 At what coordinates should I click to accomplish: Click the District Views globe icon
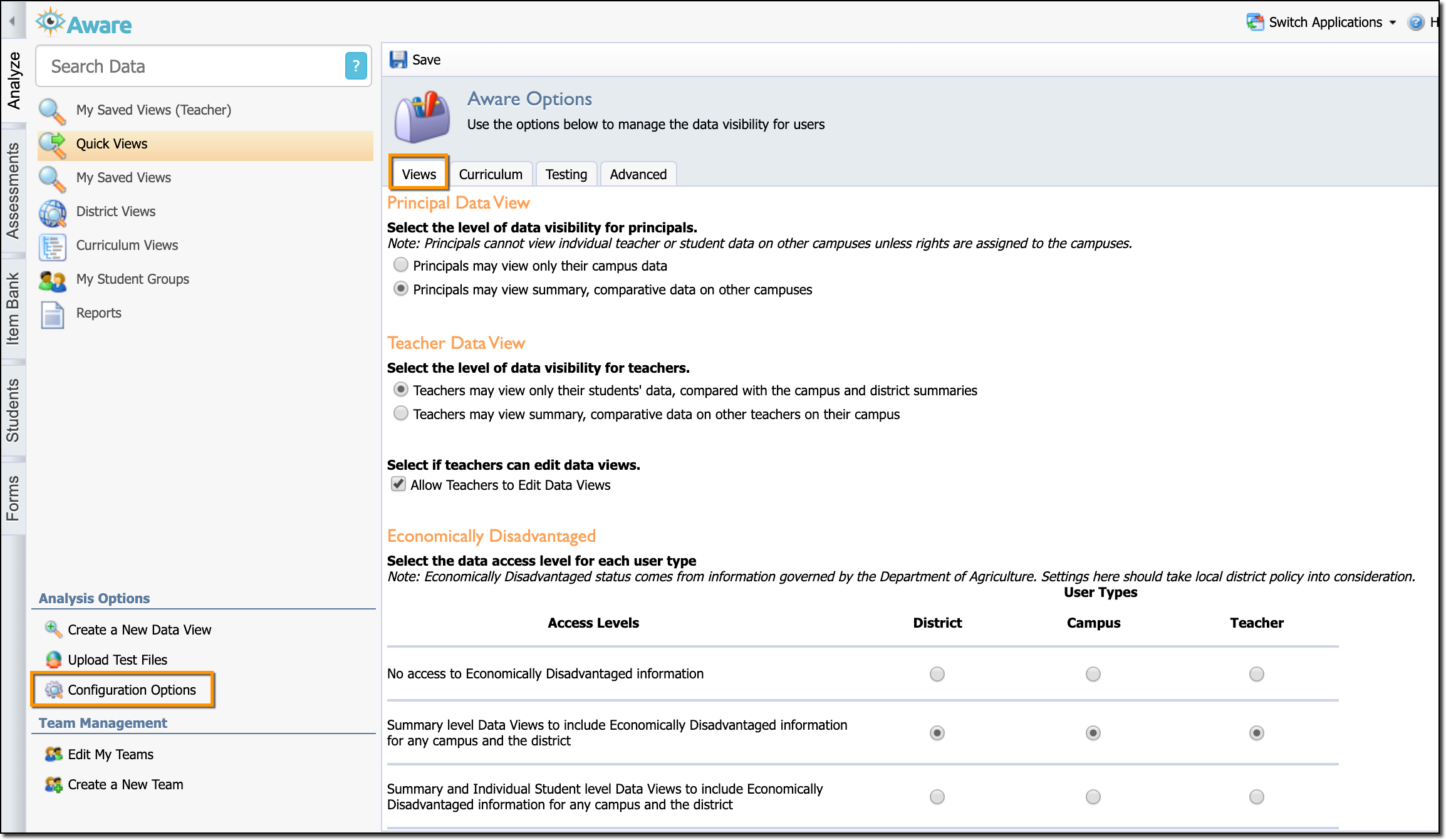click(52, 213)
